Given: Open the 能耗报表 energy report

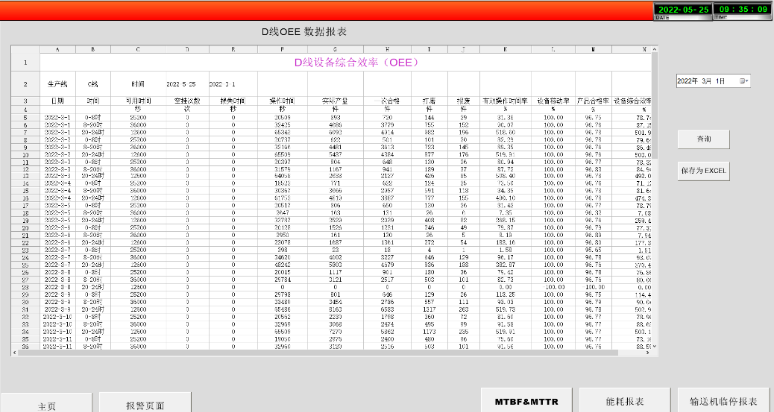Looking at the screenshot, I should coord(625,400).
